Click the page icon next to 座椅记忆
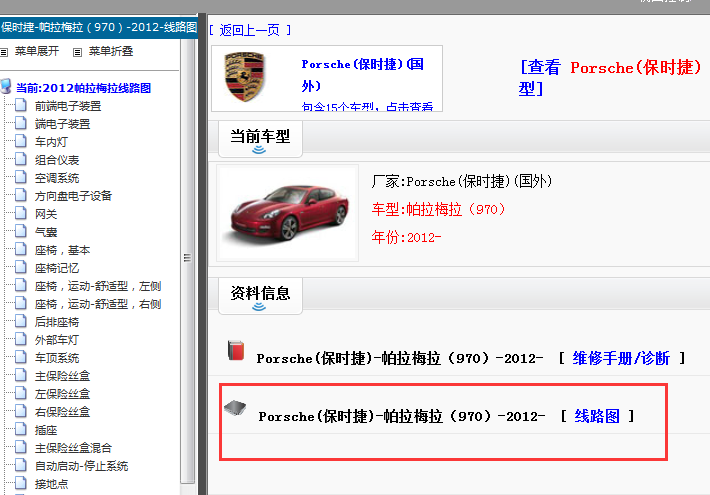This screenshot has width=710, height=495. tap(20, 267)
